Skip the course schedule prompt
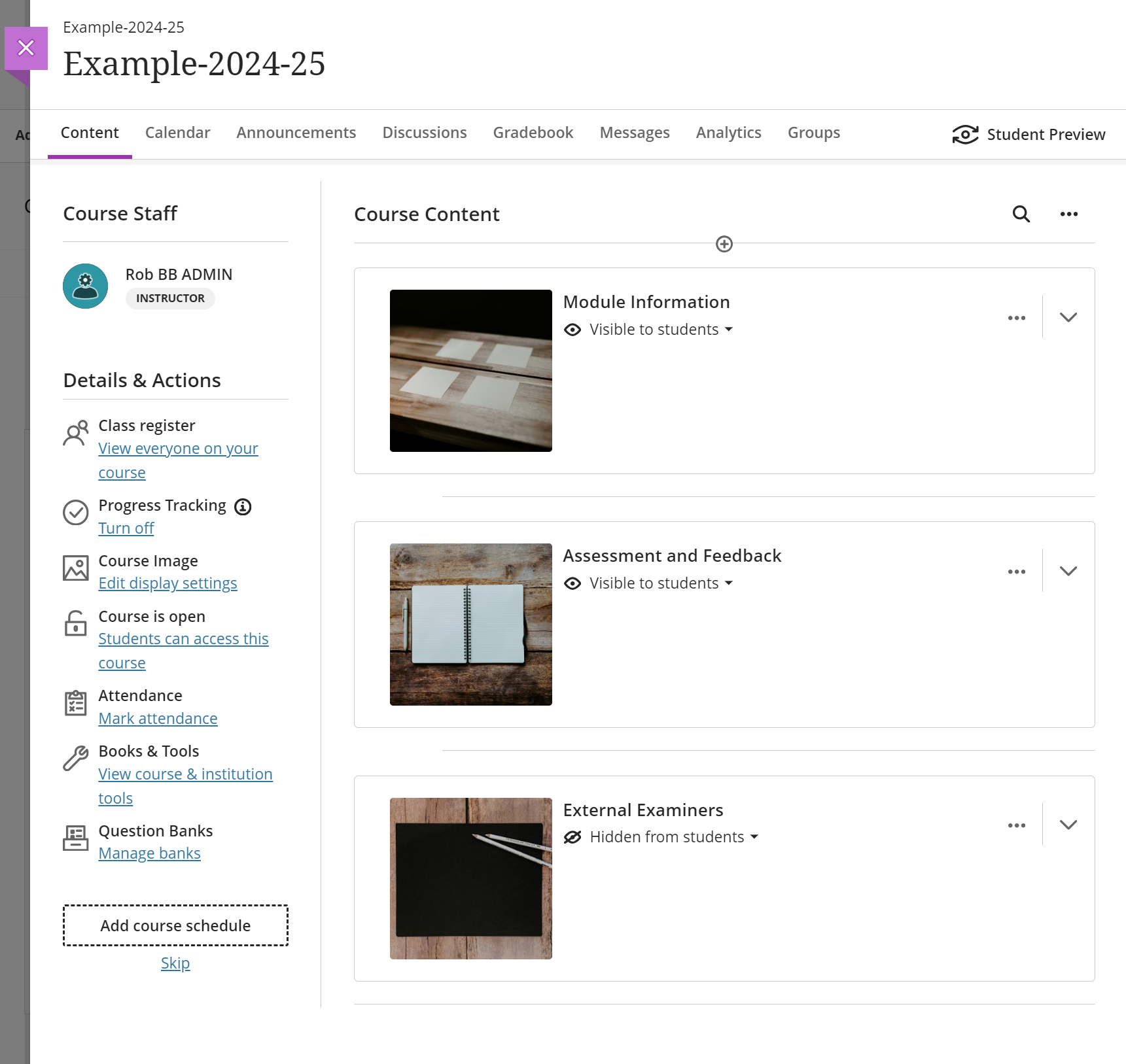The height and width of the screenshot is (1064, 1126). point(175,963)
